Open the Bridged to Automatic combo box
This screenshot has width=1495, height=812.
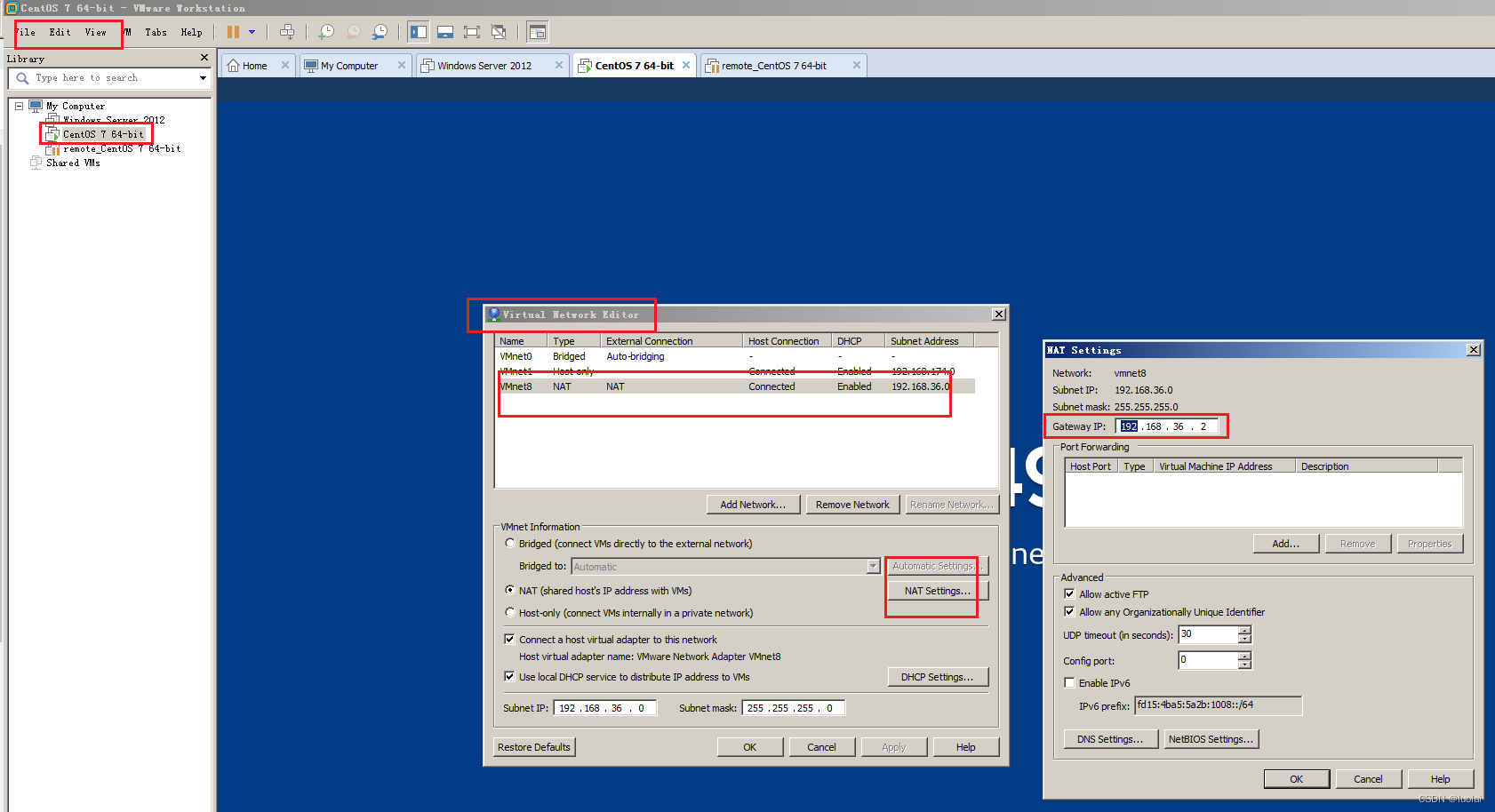click(725, 566)
